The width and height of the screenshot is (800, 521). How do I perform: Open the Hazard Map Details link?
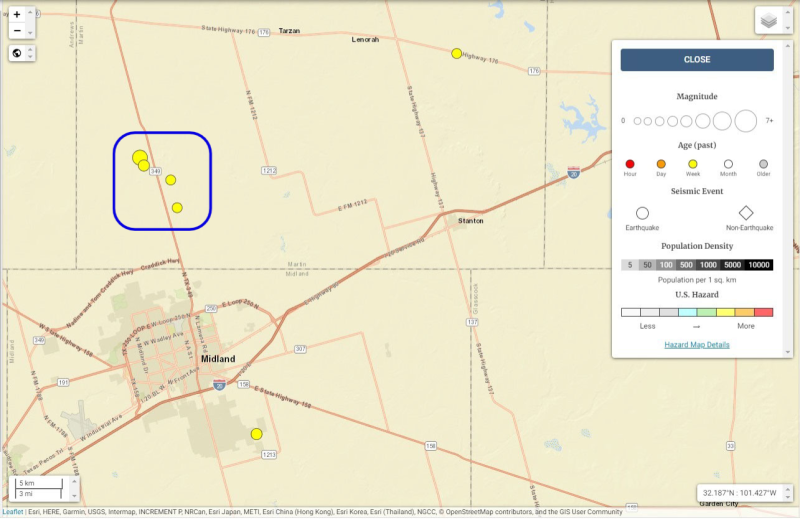[697, 345]
